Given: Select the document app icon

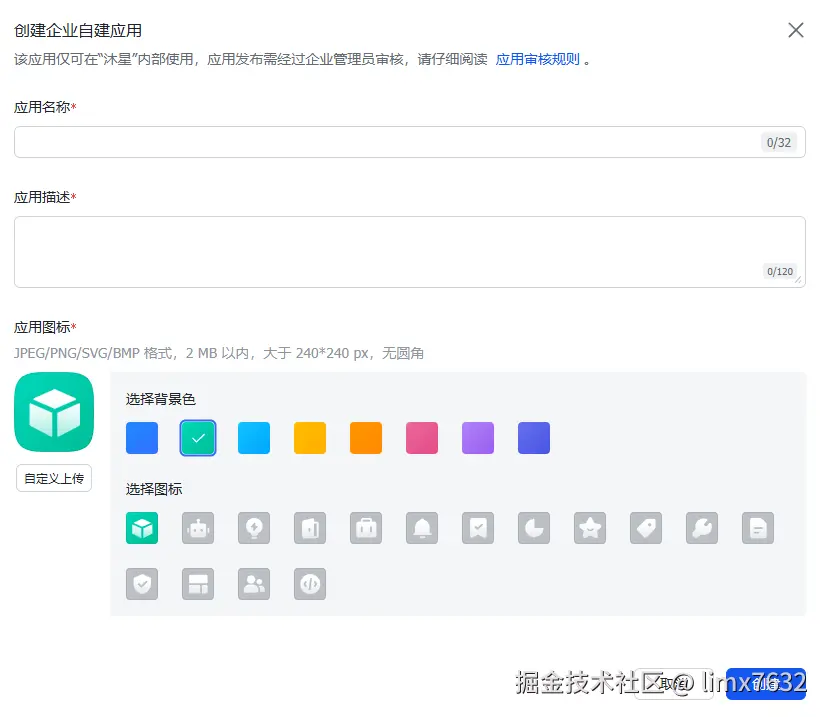Looking at the screenshot, I should click(758, 527).
